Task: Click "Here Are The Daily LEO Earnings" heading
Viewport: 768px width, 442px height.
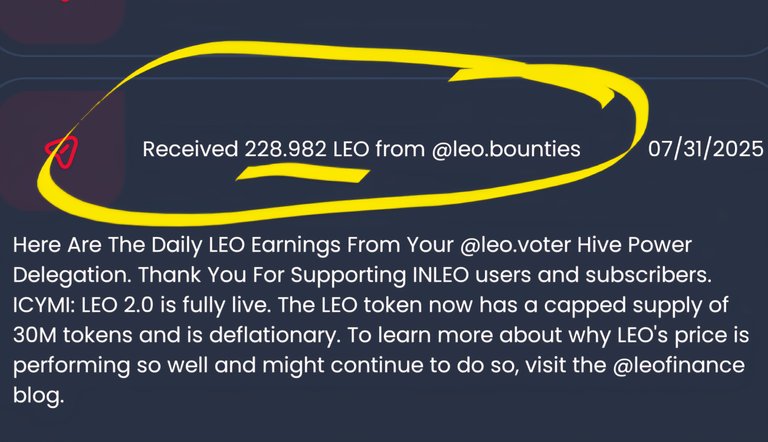Action: click(176, 245)
